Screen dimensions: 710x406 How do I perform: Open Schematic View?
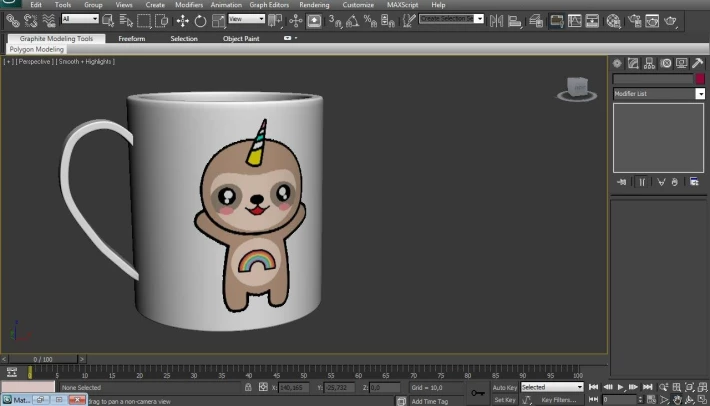tap(592, 21)
